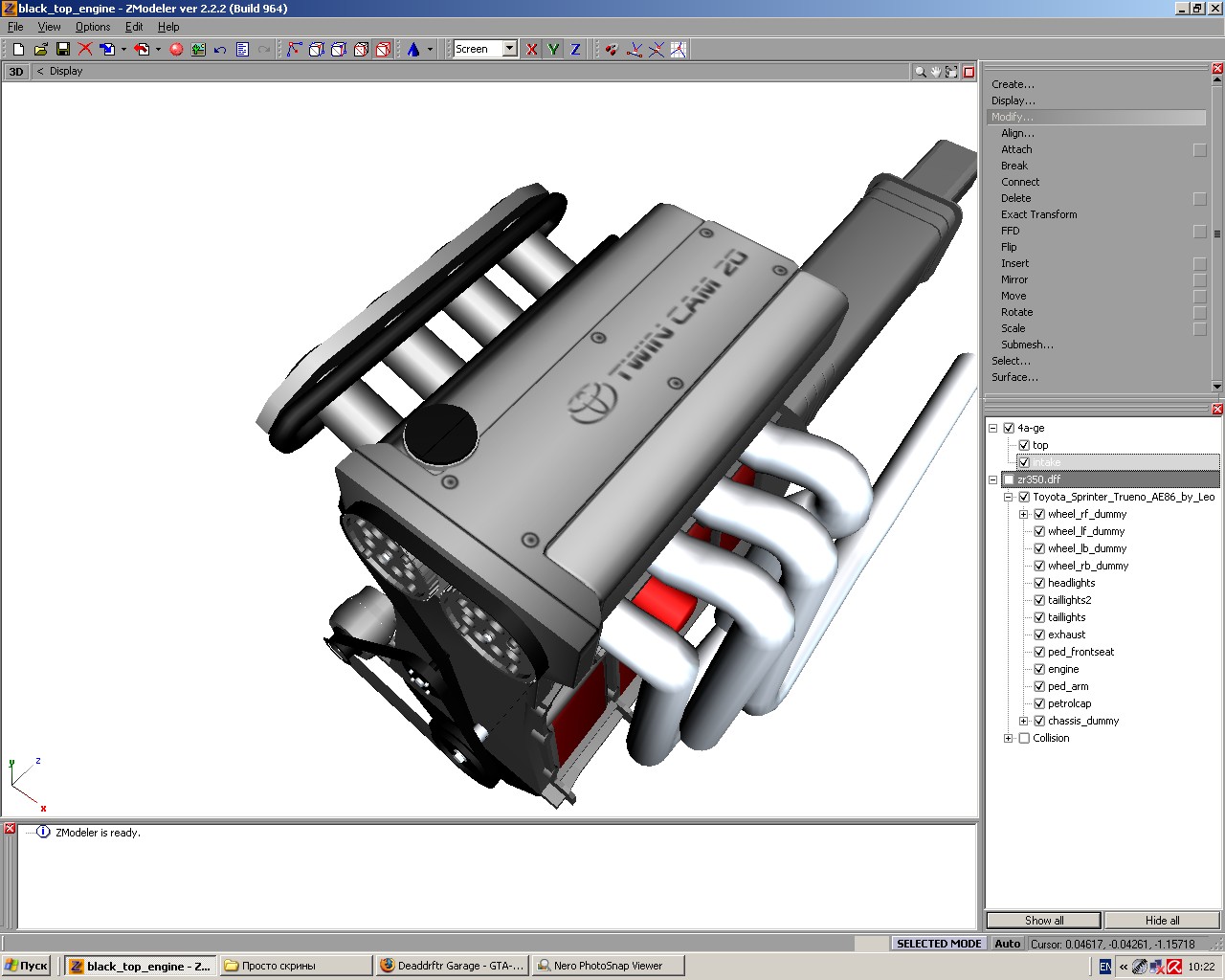Screen dimensions: 1225x980
Task: Toggle the red Selected mode cube icon
Action: (383, 49)
